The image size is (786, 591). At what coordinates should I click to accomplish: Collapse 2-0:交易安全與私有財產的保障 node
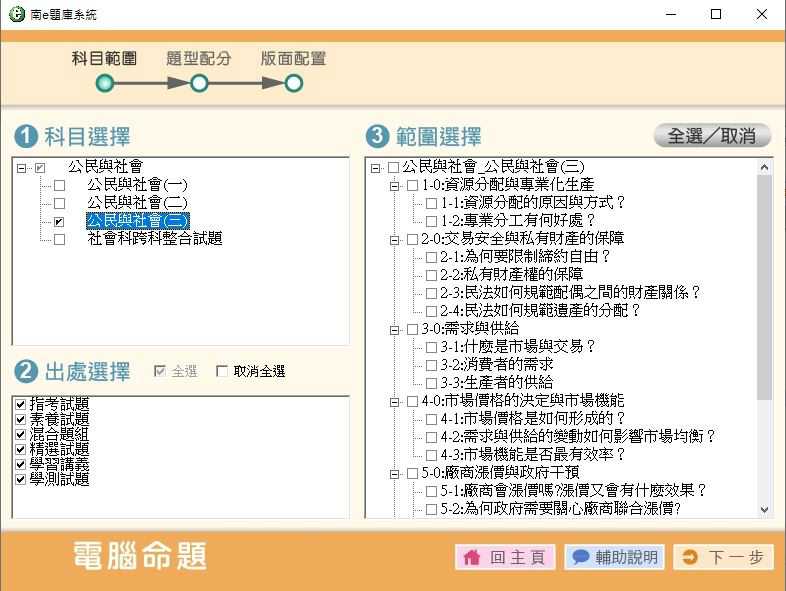coord(395,240)
